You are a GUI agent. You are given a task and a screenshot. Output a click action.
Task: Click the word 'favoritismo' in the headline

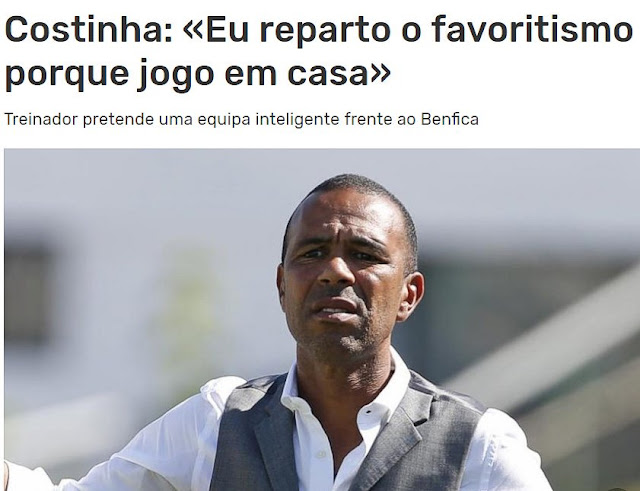[x=532, y=29]
